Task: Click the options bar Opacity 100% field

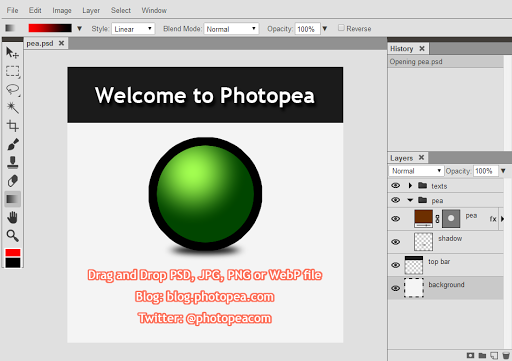Action: tap(307, 29)
